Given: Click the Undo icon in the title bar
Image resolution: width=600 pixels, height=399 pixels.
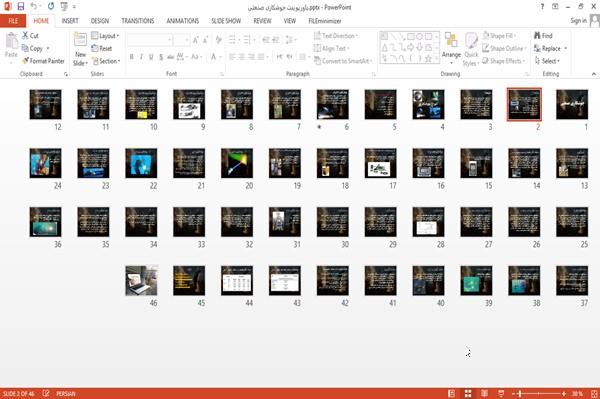Looking at the screenshot, I should point(34,7).
